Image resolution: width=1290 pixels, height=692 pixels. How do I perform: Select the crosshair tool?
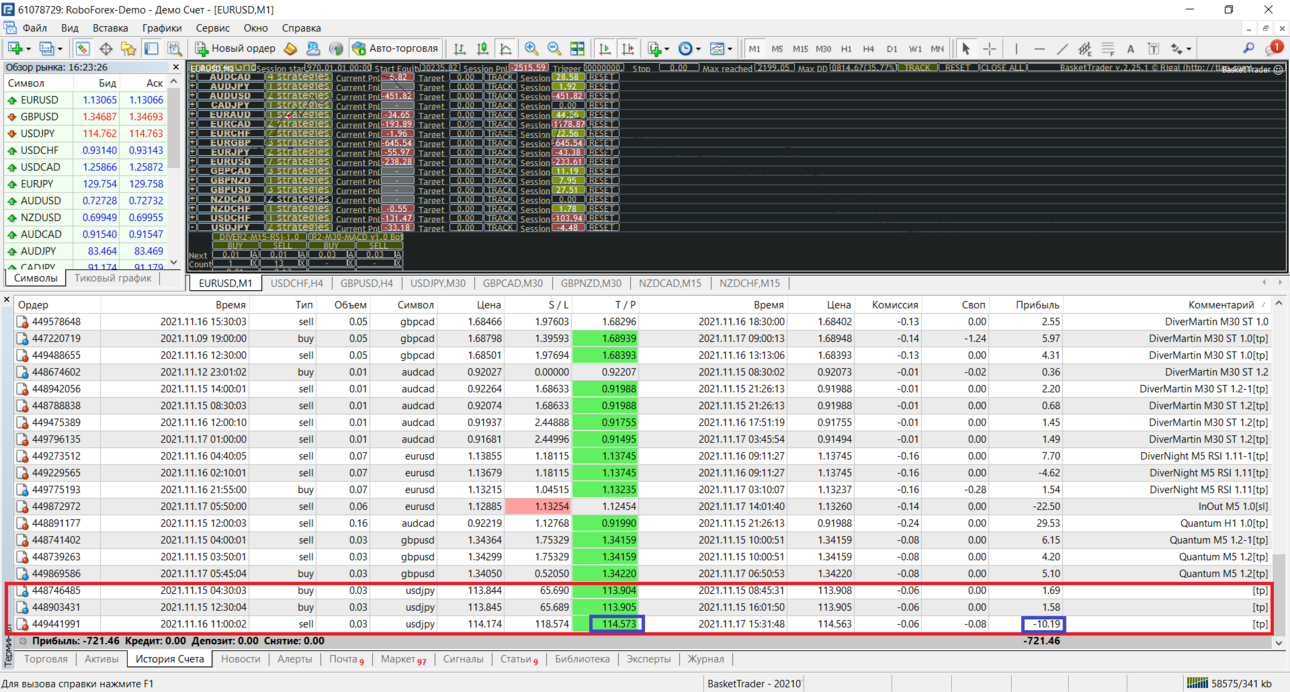coord(989,48)
